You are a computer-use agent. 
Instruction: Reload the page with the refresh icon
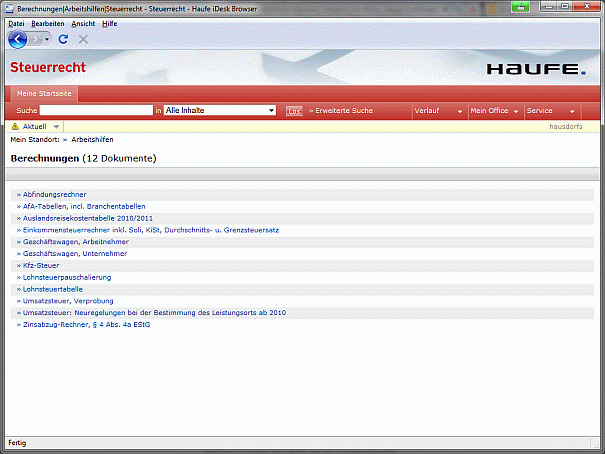coord(63,39)
